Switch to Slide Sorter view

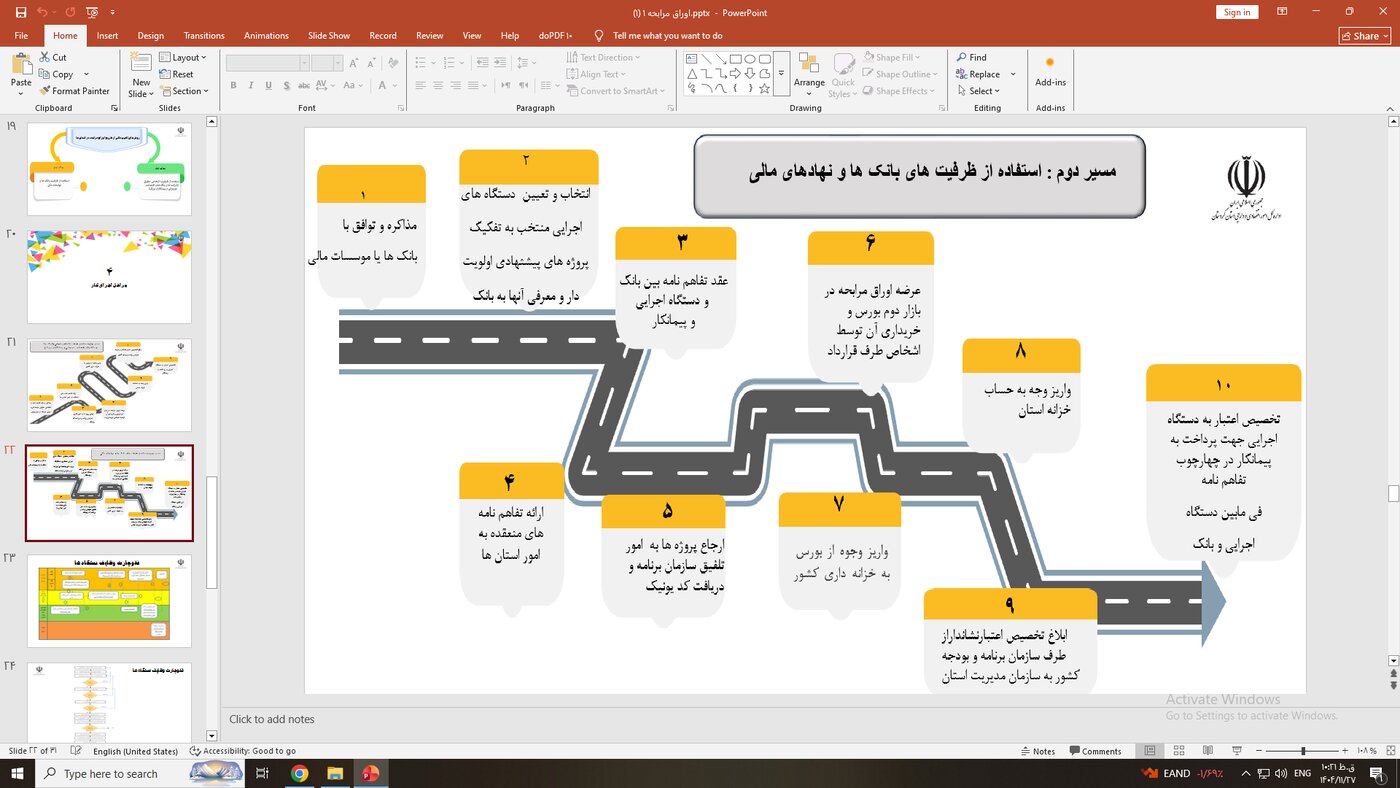point(1178,751)
